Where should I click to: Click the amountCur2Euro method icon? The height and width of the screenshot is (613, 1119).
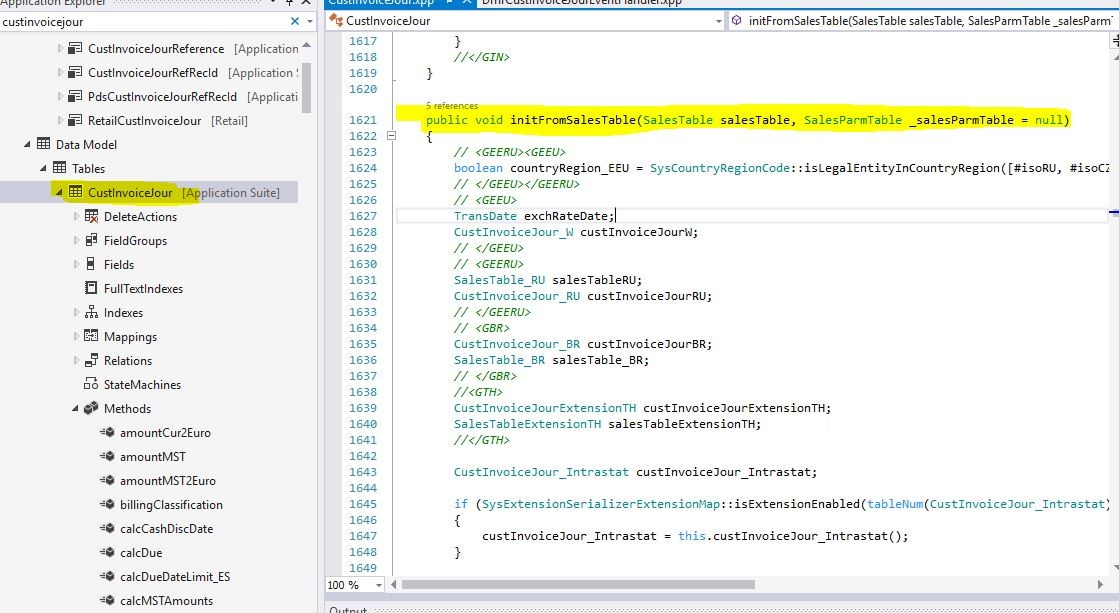coord(107,432)
